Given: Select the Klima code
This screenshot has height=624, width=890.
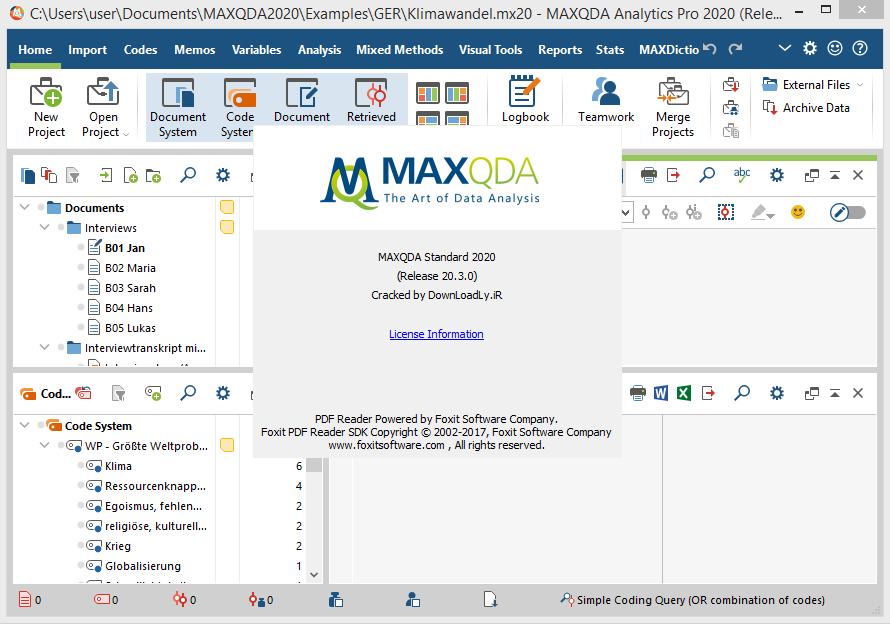Looking at the screenshot, I should coord(118,466).
